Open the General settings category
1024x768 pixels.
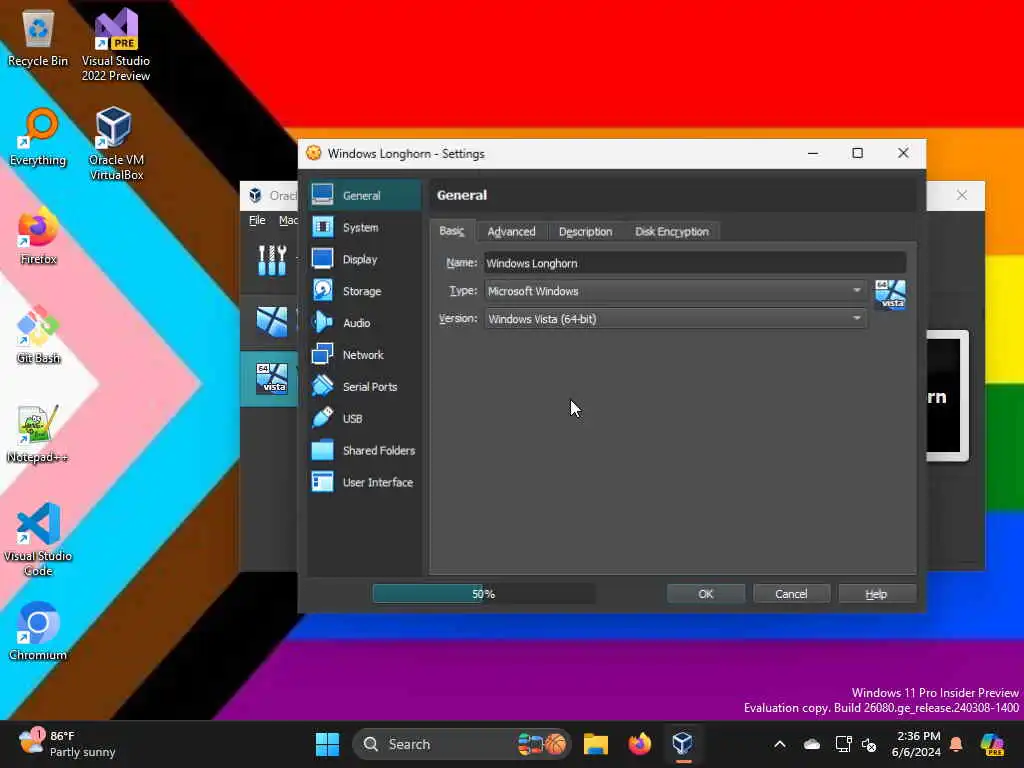point(364,195)
